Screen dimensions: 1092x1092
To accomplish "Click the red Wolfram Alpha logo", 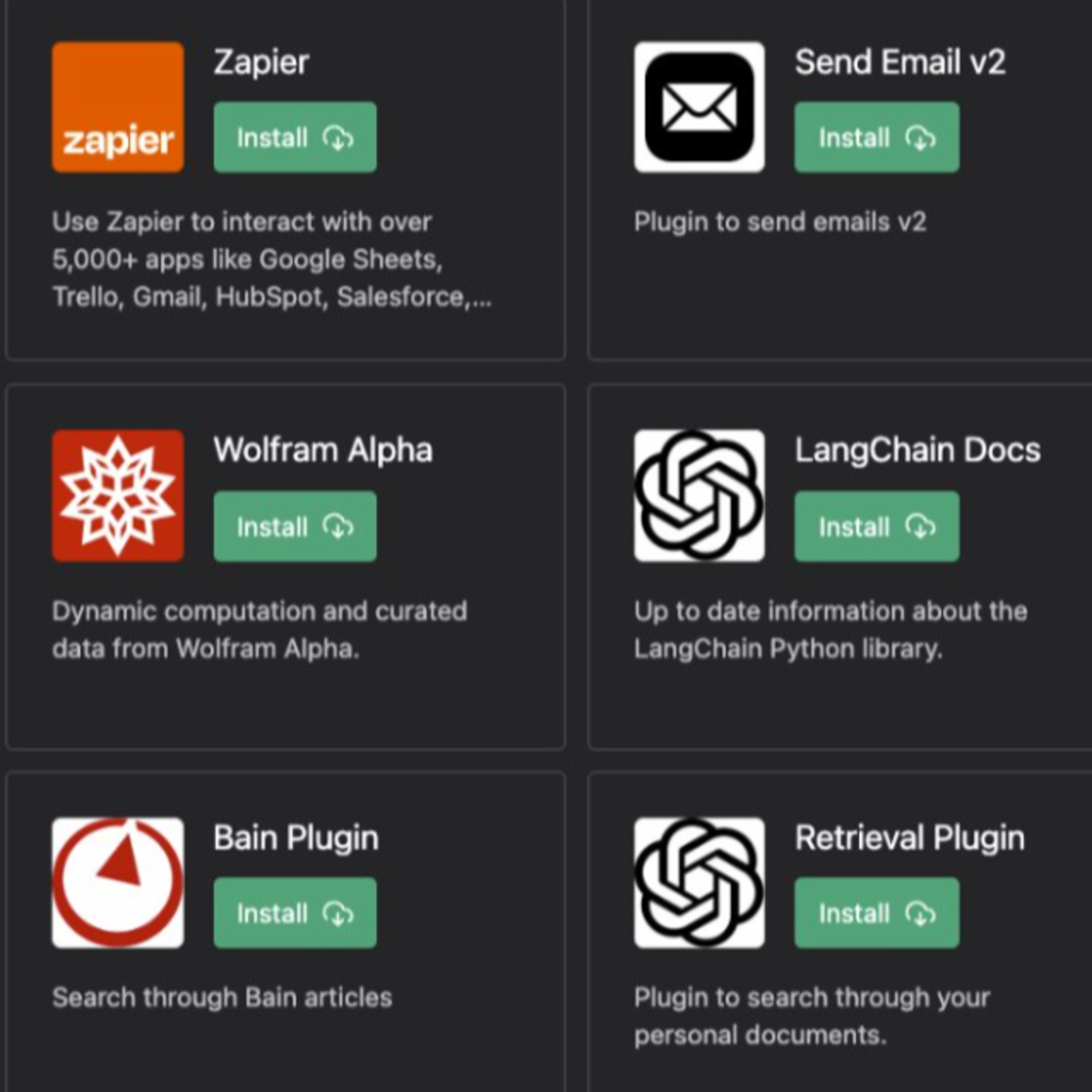I will point(118,495).
